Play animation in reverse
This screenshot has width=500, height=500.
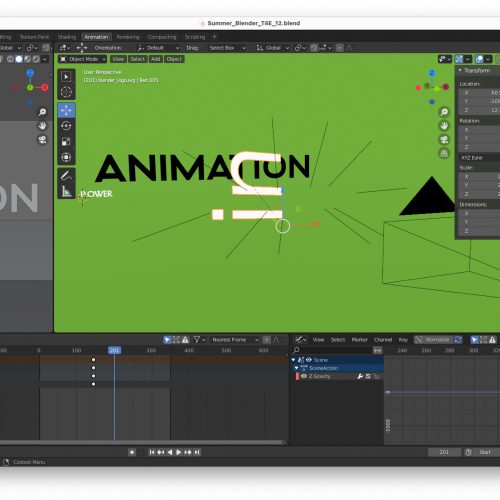pyautogui.click(x=170, y=452)
